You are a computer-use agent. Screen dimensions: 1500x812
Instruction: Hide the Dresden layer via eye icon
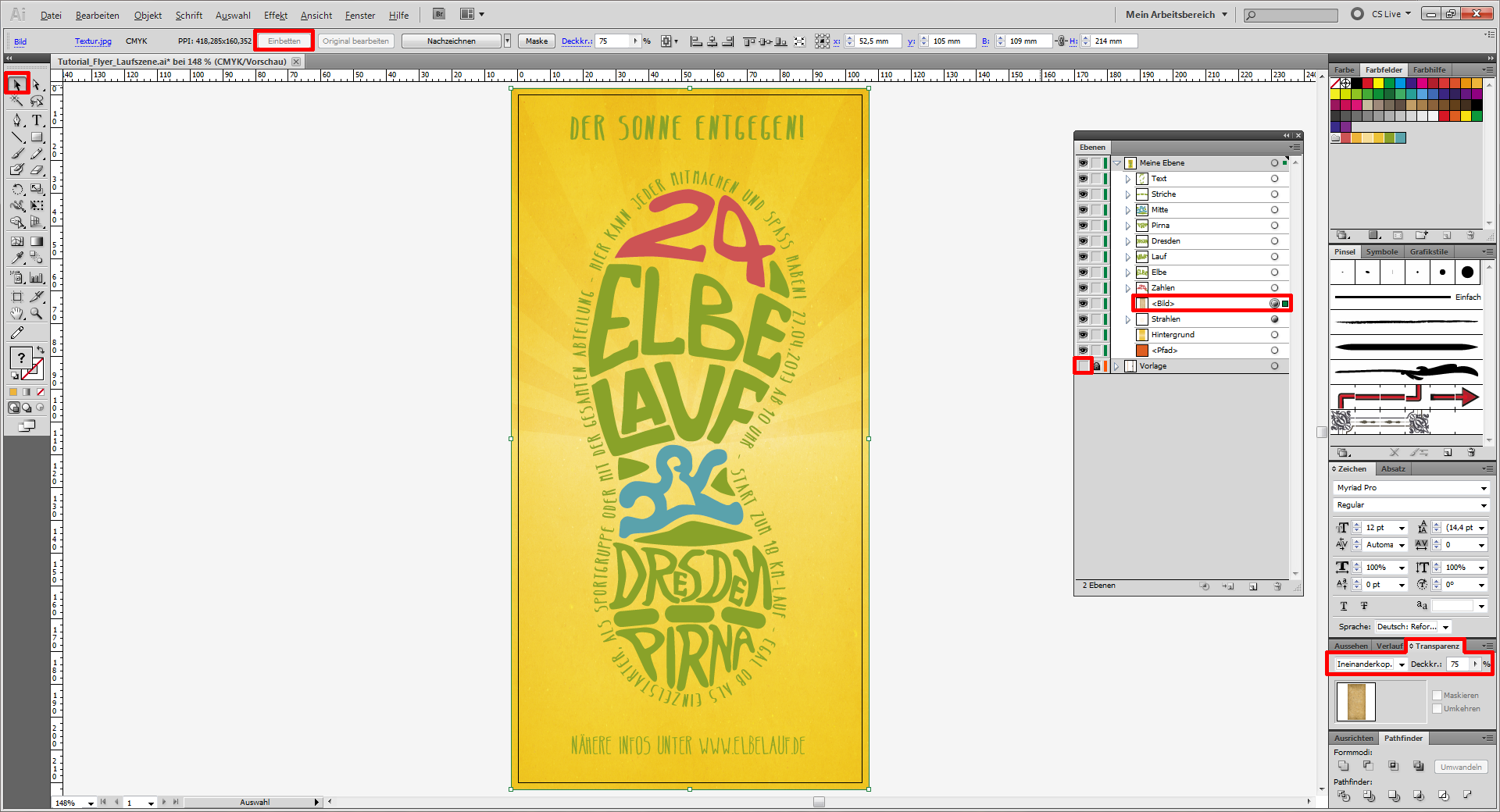1083,241
